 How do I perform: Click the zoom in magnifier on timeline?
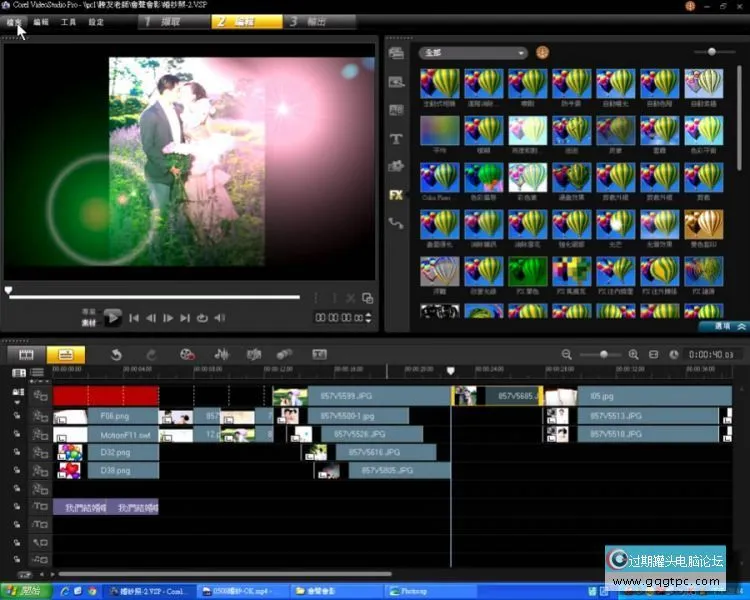[633, 354]
